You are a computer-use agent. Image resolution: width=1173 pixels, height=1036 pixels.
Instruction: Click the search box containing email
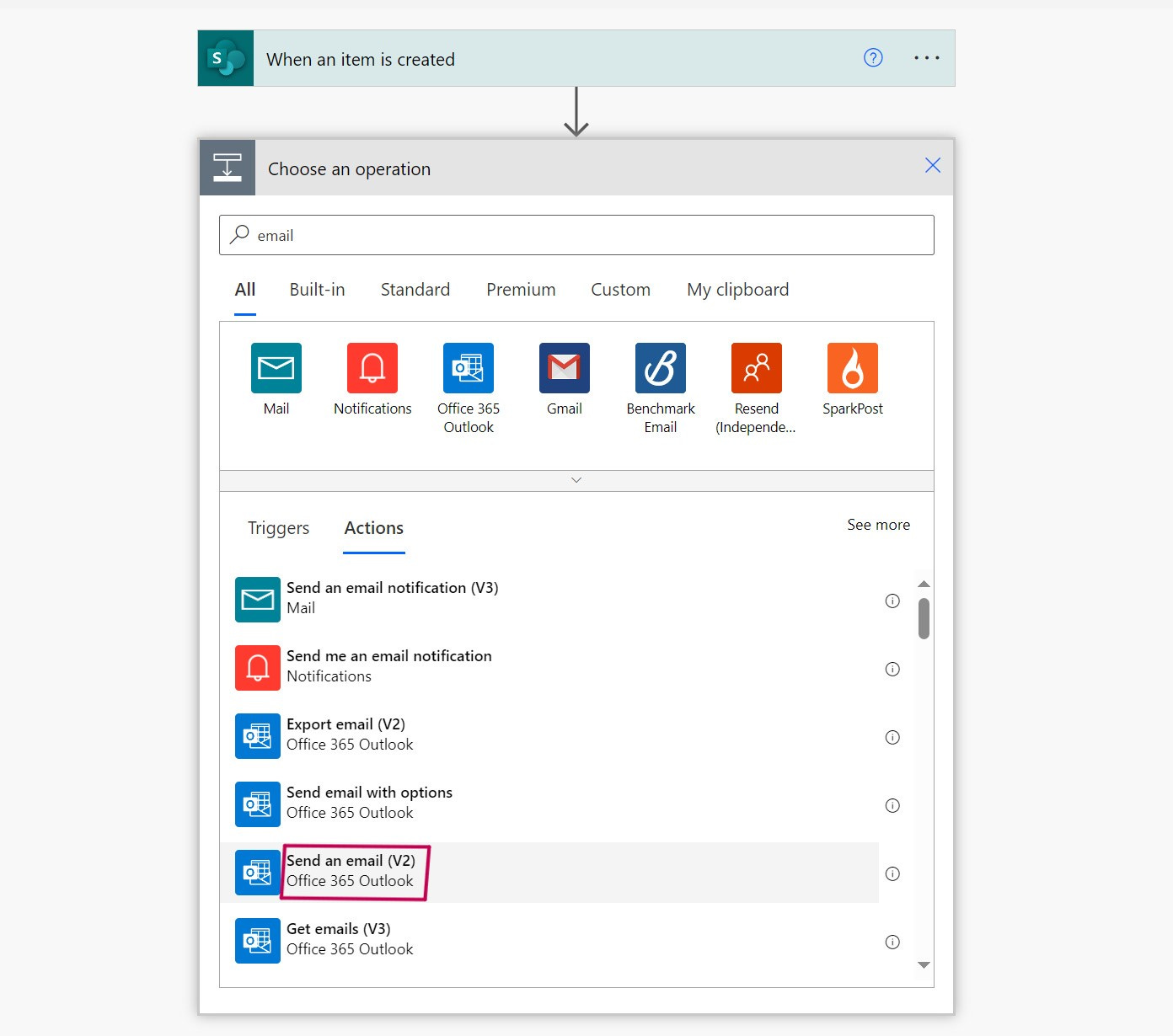[576, 235]
